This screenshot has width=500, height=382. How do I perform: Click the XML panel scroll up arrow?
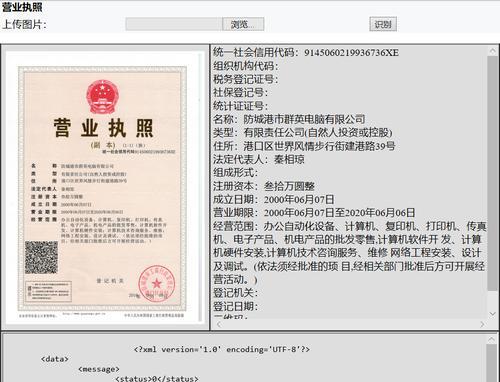(492, 339)
